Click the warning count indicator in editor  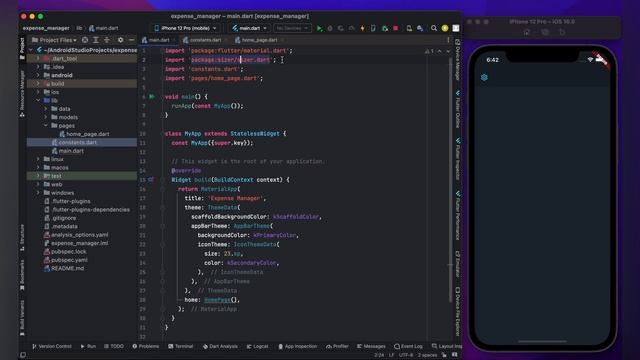tap(429, 51)
